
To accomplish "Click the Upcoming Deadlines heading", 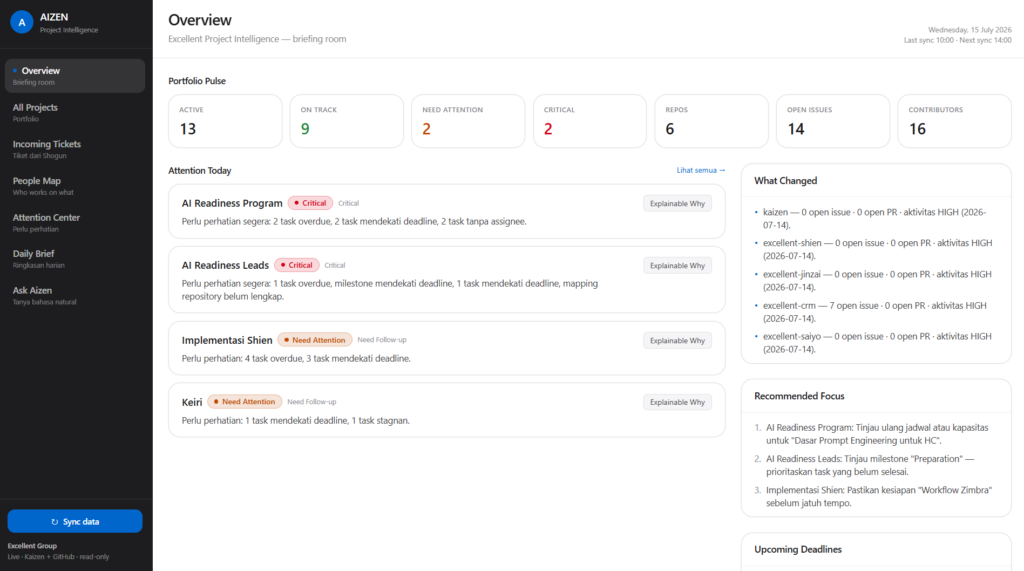I will coord(797,549).
